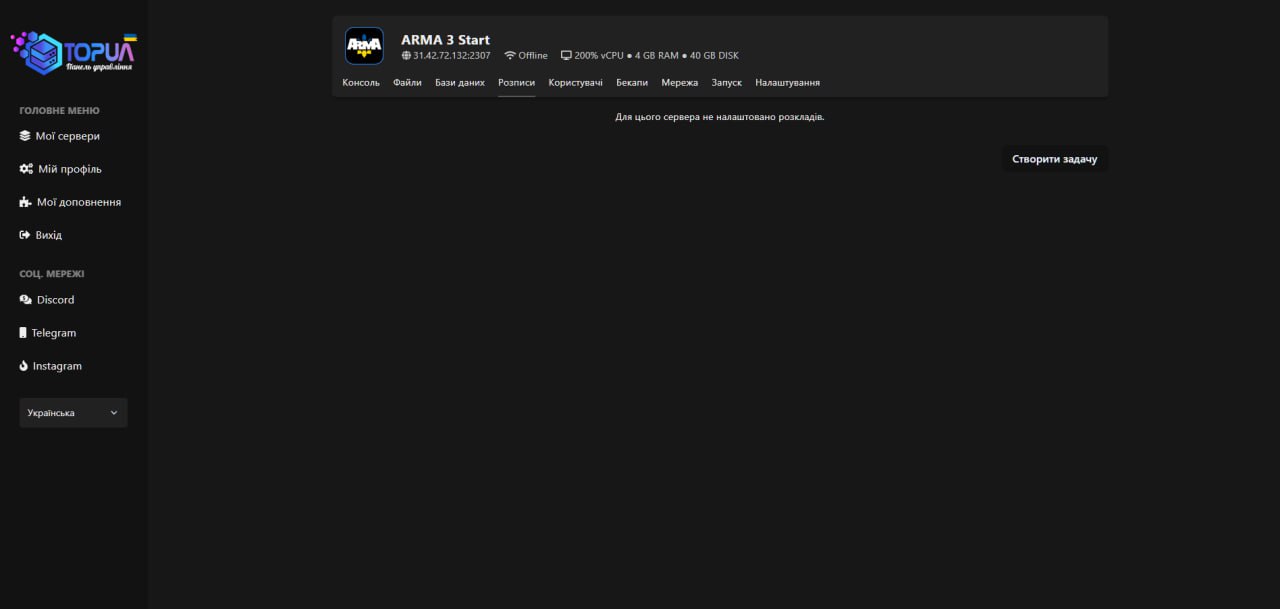Expand language selector chevron arrow
The height and width of the screenshot is (609, 1280).
point(114,413)
